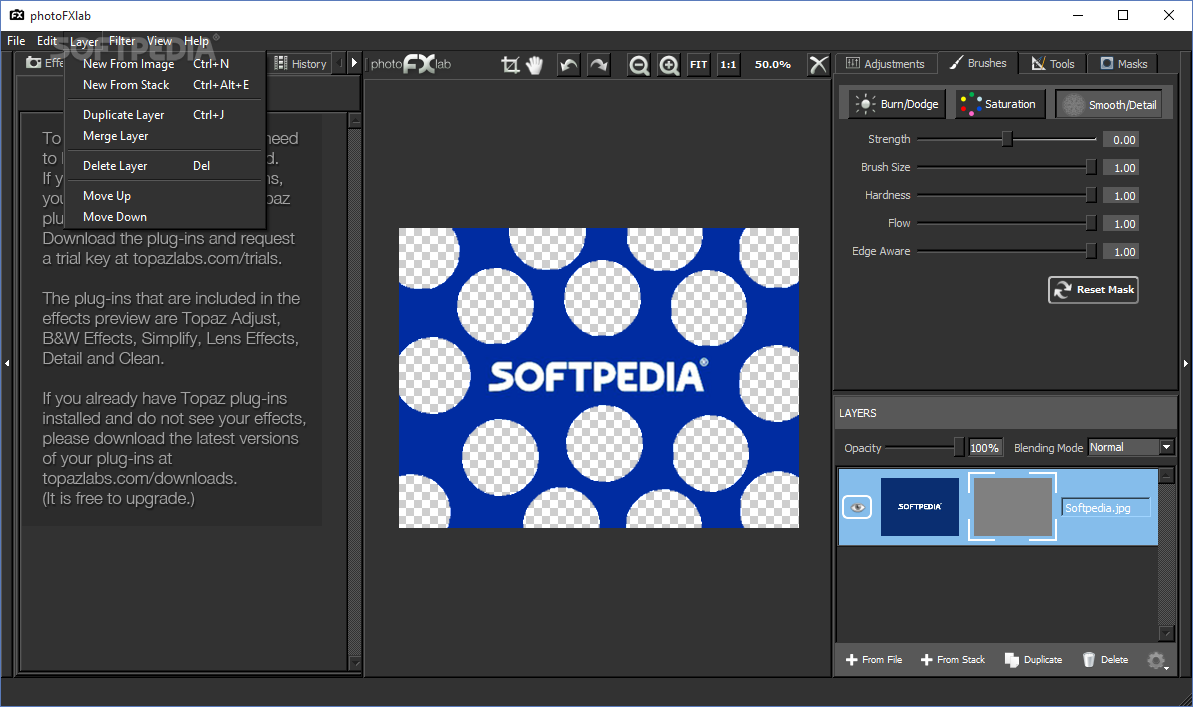Adjust the Strength slider

pos(1007,139)
